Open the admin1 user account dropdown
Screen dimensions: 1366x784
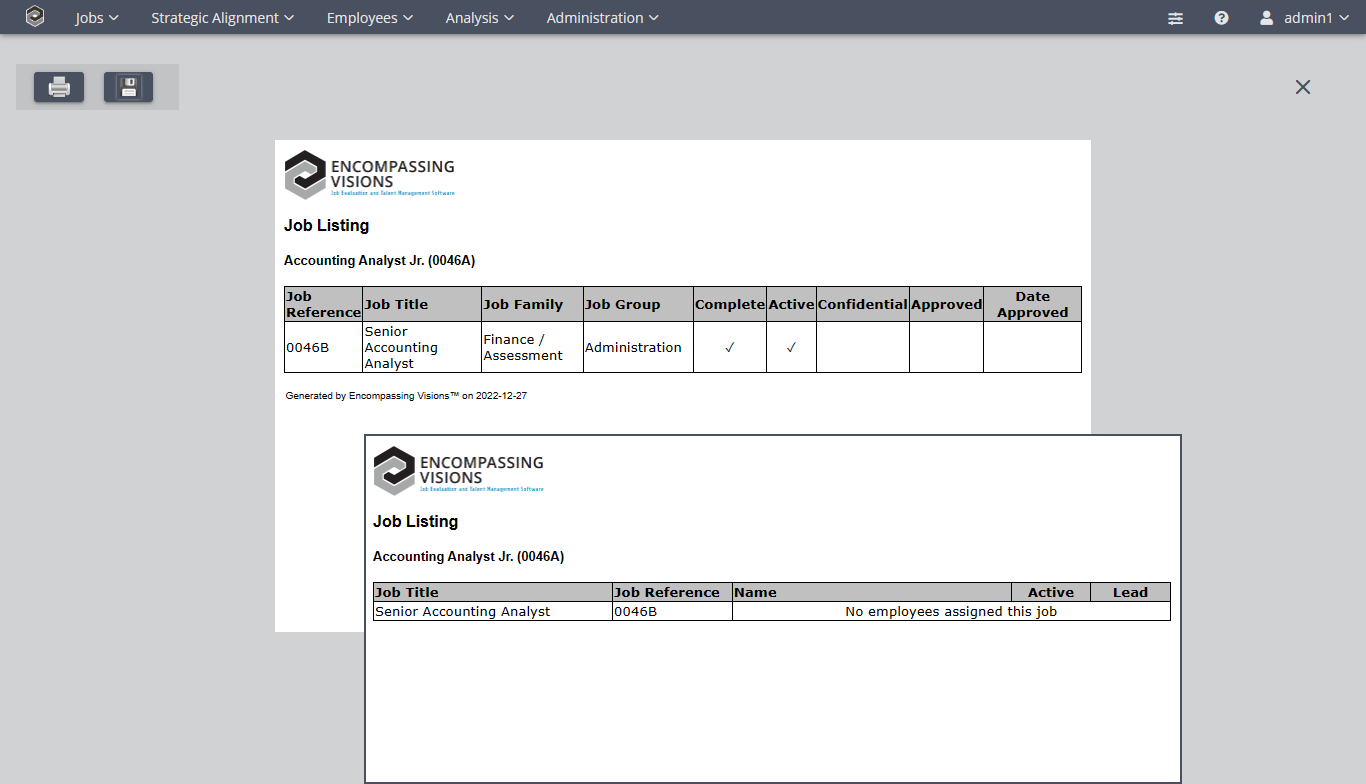tap(1304, 18)
